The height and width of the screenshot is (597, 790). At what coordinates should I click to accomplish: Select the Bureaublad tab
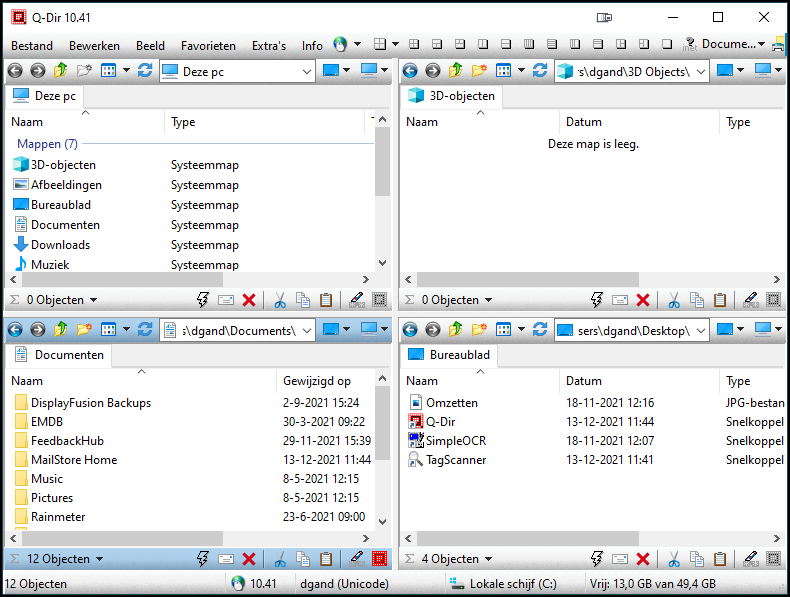tap(449, 355)
